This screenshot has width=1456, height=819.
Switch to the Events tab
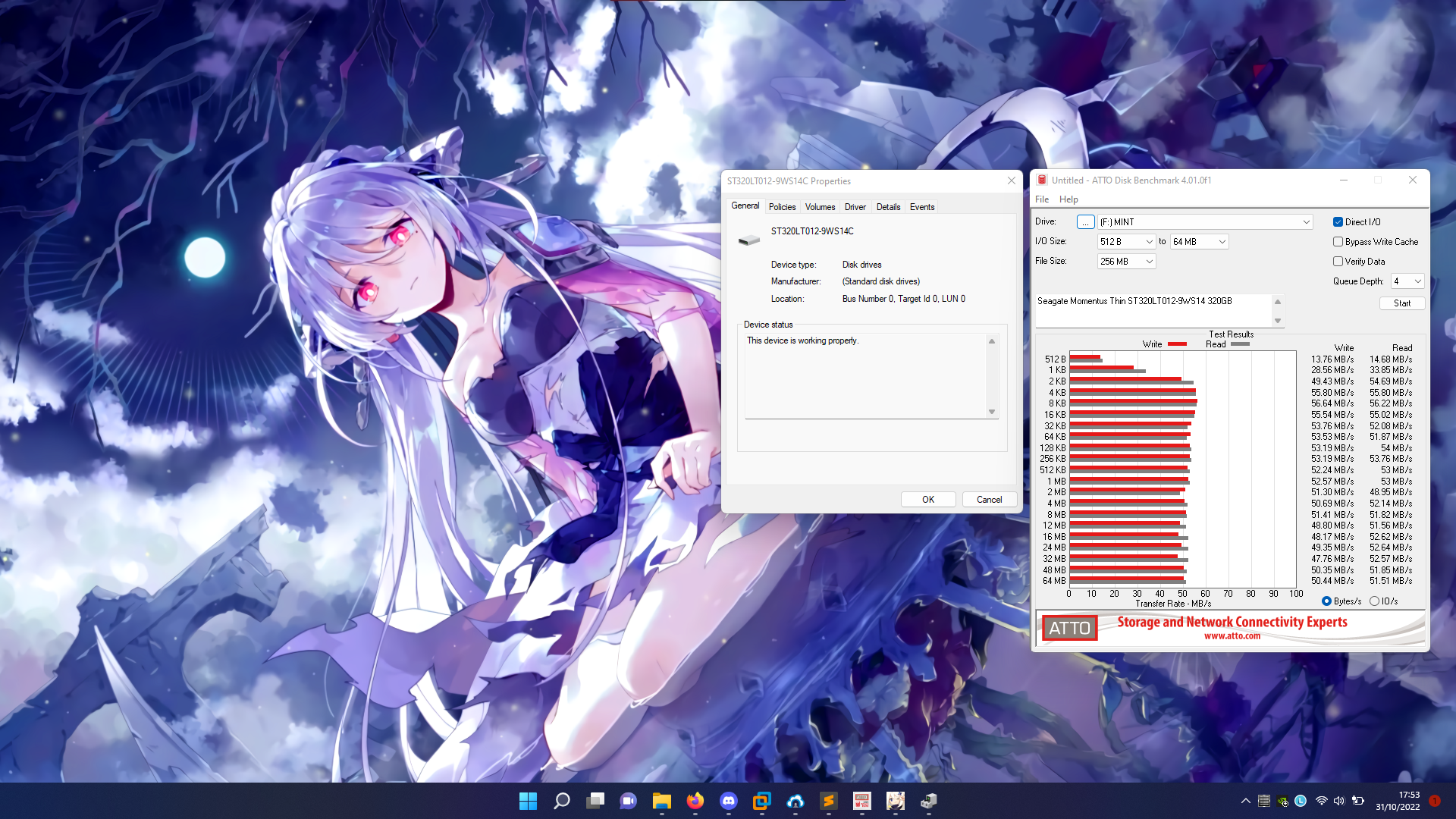922,206
